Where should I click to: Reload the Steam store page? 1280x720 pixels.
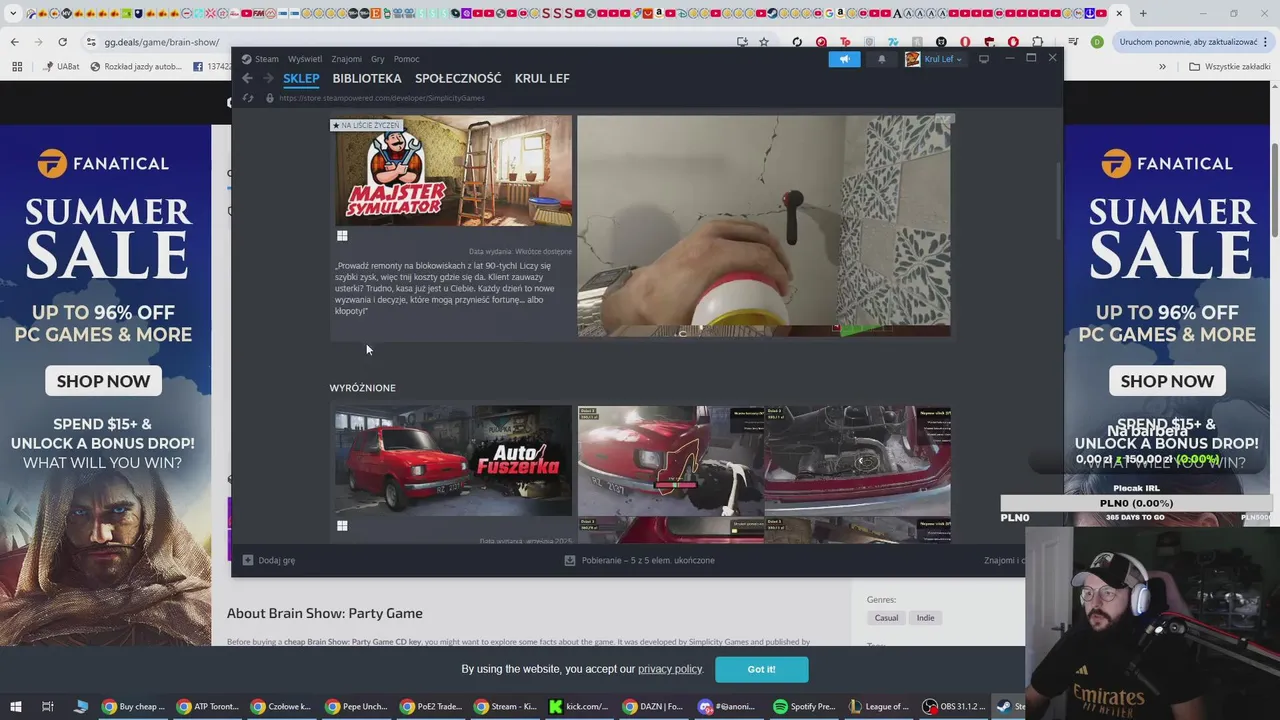[248, 98]
